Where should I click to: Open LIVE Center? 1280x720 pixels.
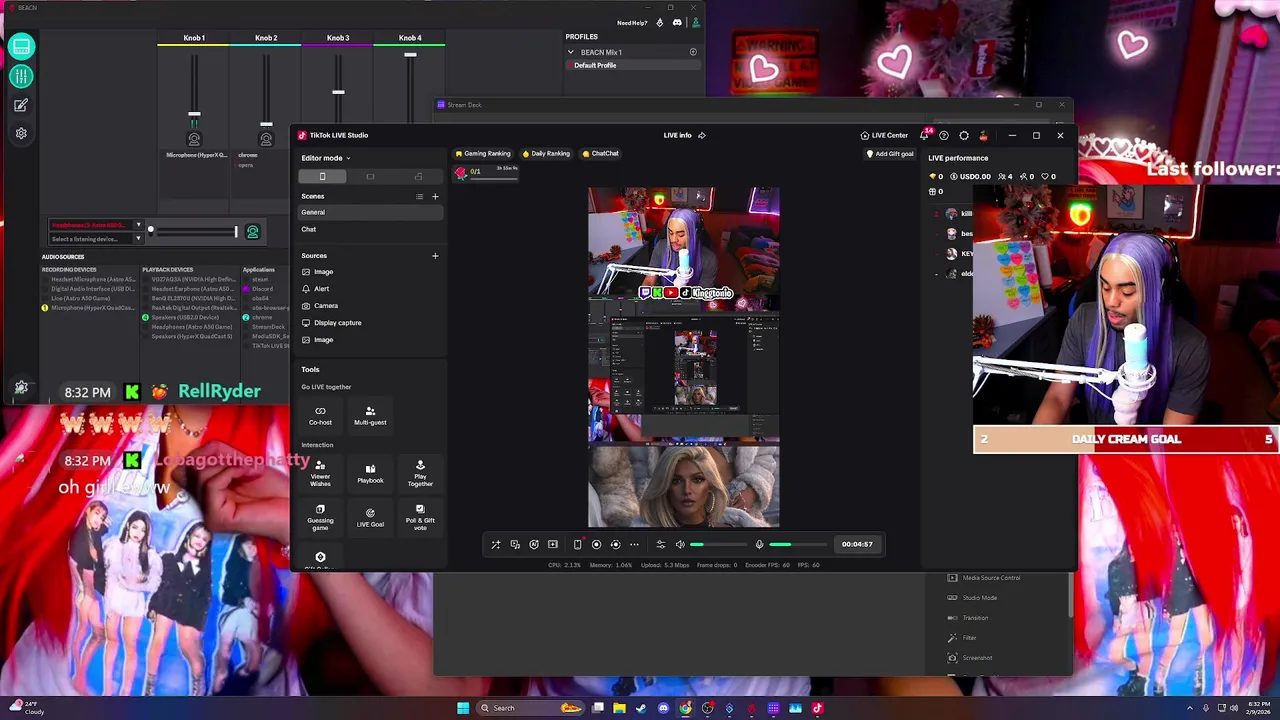pyautogui.click(x=884, y=135)
